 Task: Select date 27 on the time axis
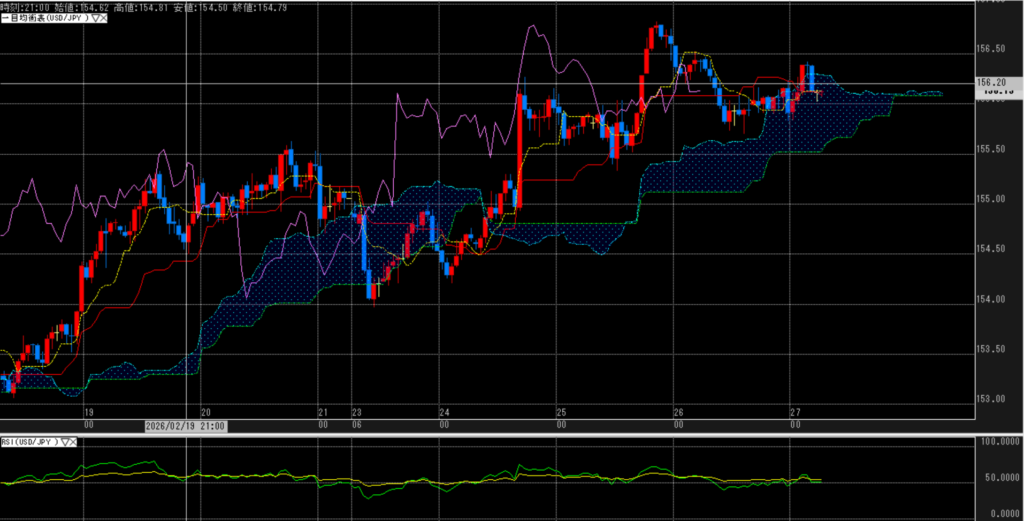[794, 412]
